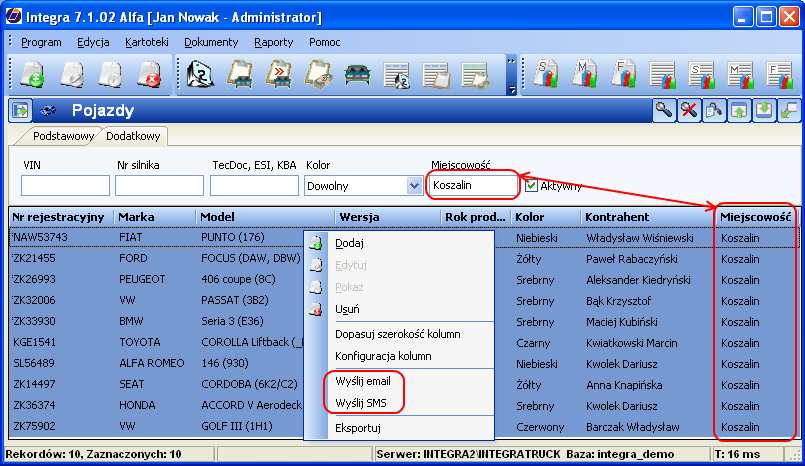Image resolution: width=805 pixels, height=466 pixels.
Task: Click the green up-arrow panel icon
Action: point(739,110)
